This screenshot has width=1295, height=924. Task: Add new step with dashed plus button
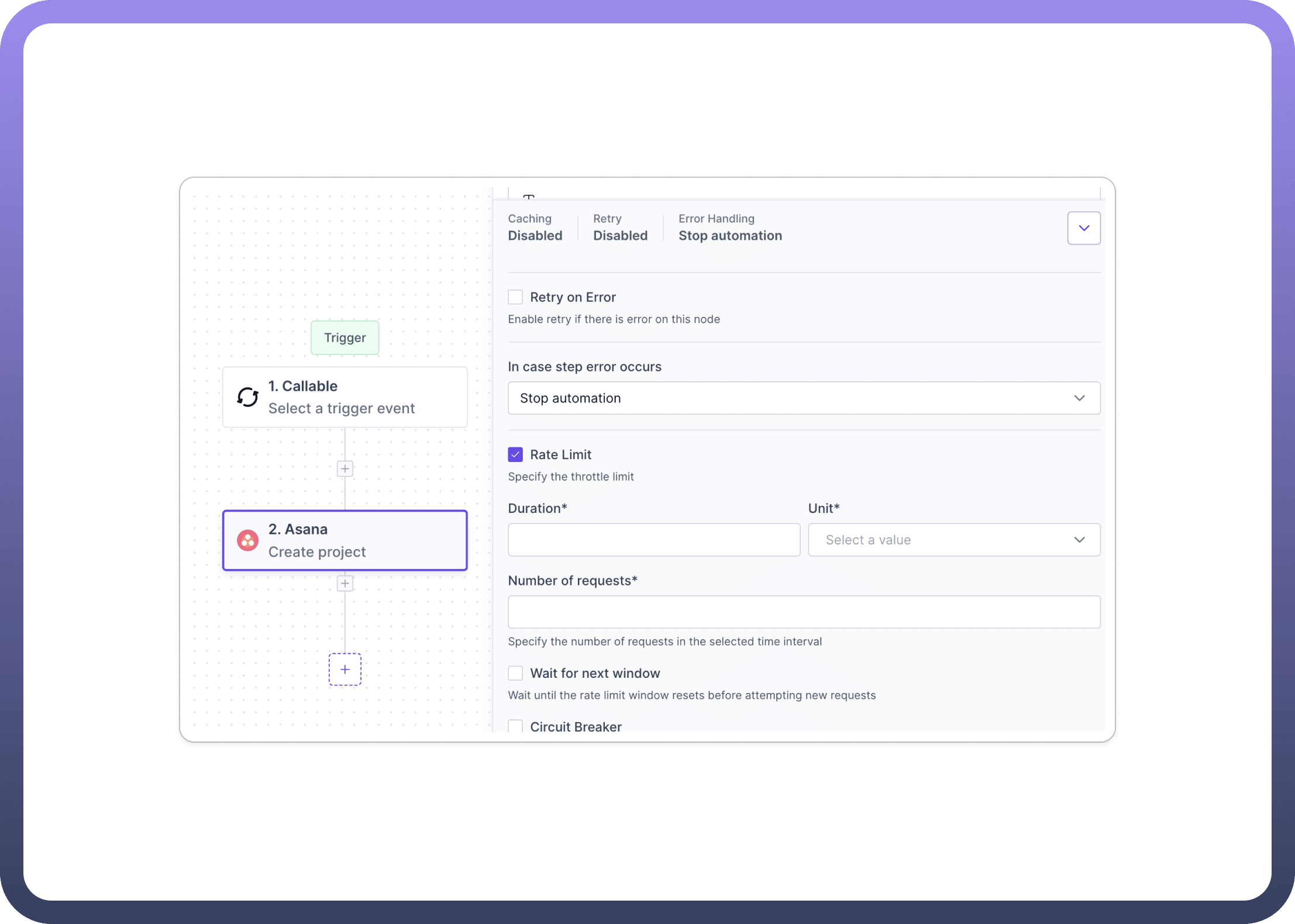[345, 669]
